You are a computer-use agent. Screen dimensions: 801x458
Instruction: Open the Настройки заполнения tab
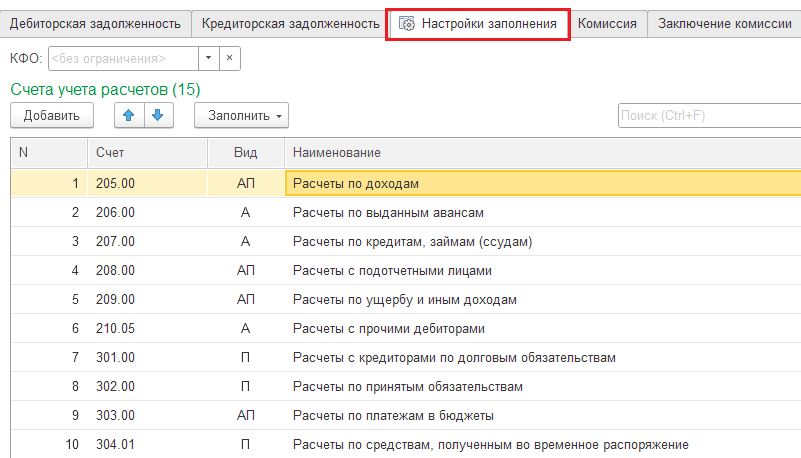tap(478, 23)
